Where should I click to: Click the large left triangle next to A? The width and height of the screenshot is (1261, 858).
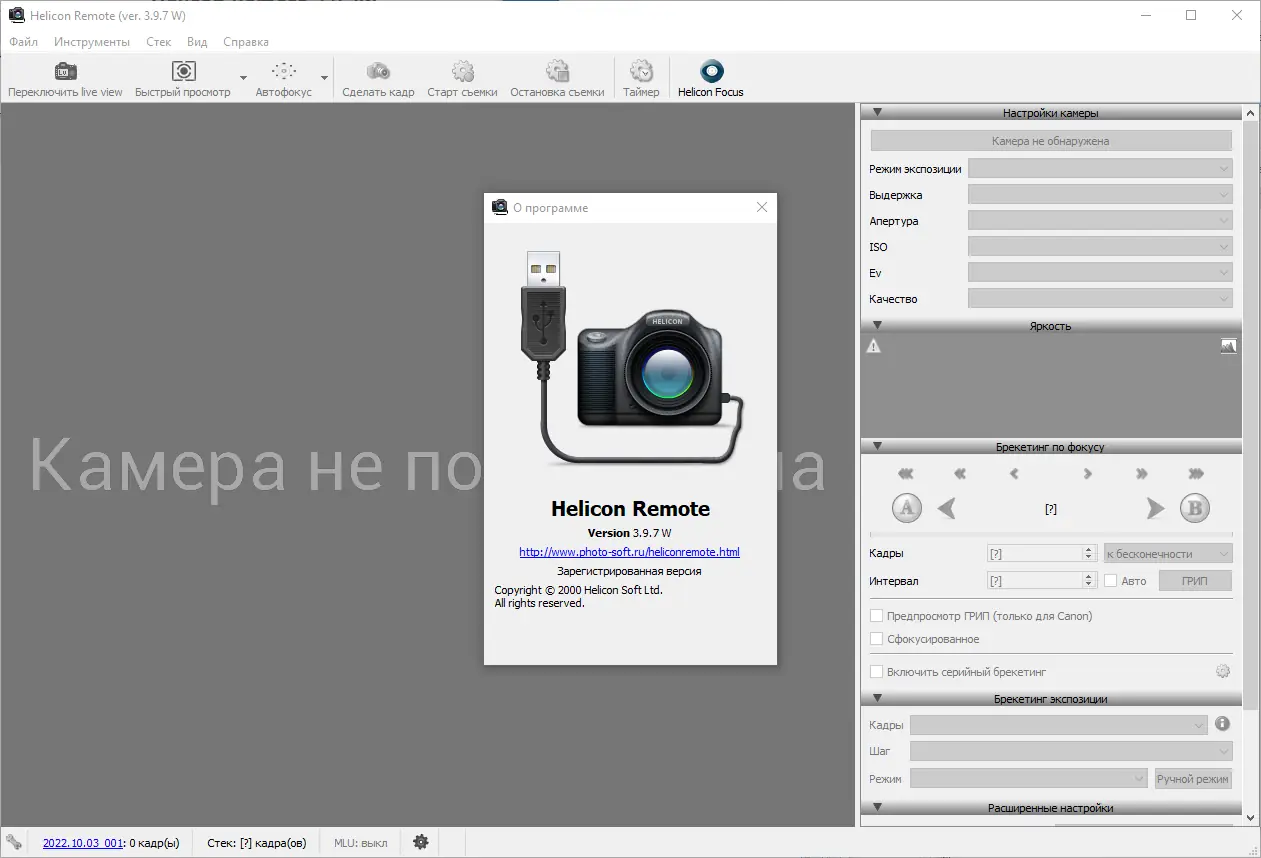pos(947,509)
